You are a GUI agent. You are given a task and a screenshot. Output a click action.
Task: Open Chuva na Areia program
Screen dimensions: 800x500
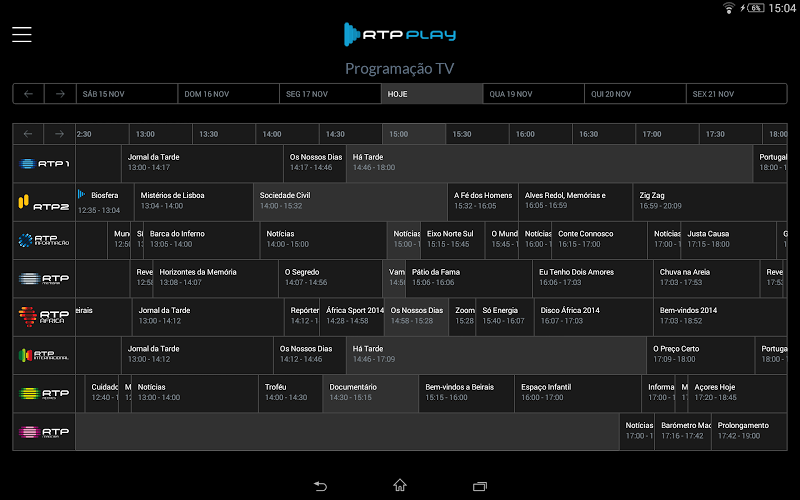click(x=707, y=279)
